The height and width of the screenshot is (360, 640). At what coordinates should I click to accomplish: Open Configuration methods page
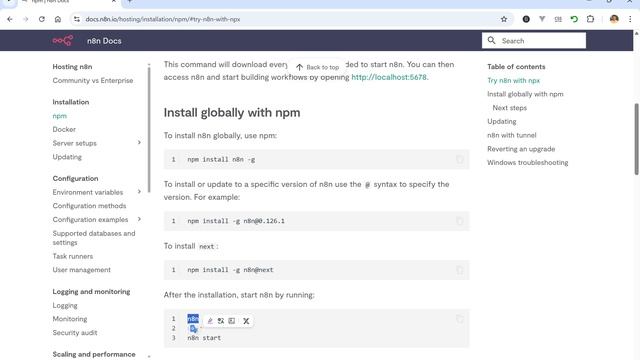coord(89,206)
